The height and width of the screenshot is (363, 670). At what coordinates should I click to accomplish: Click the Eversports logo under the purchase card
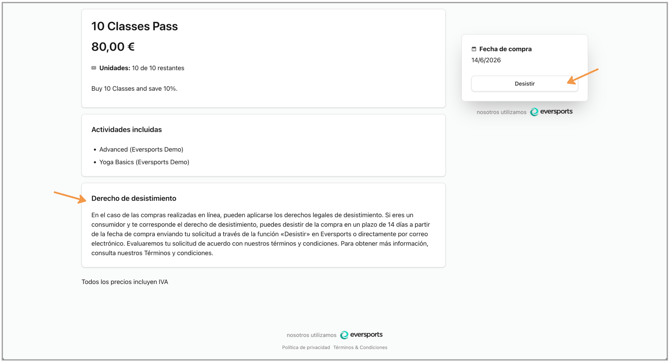551,112
